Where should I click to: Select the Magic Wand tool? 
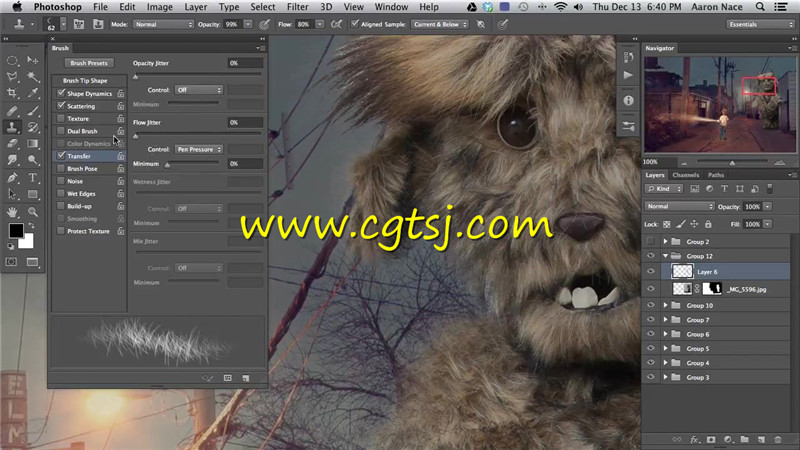point(33,77)
